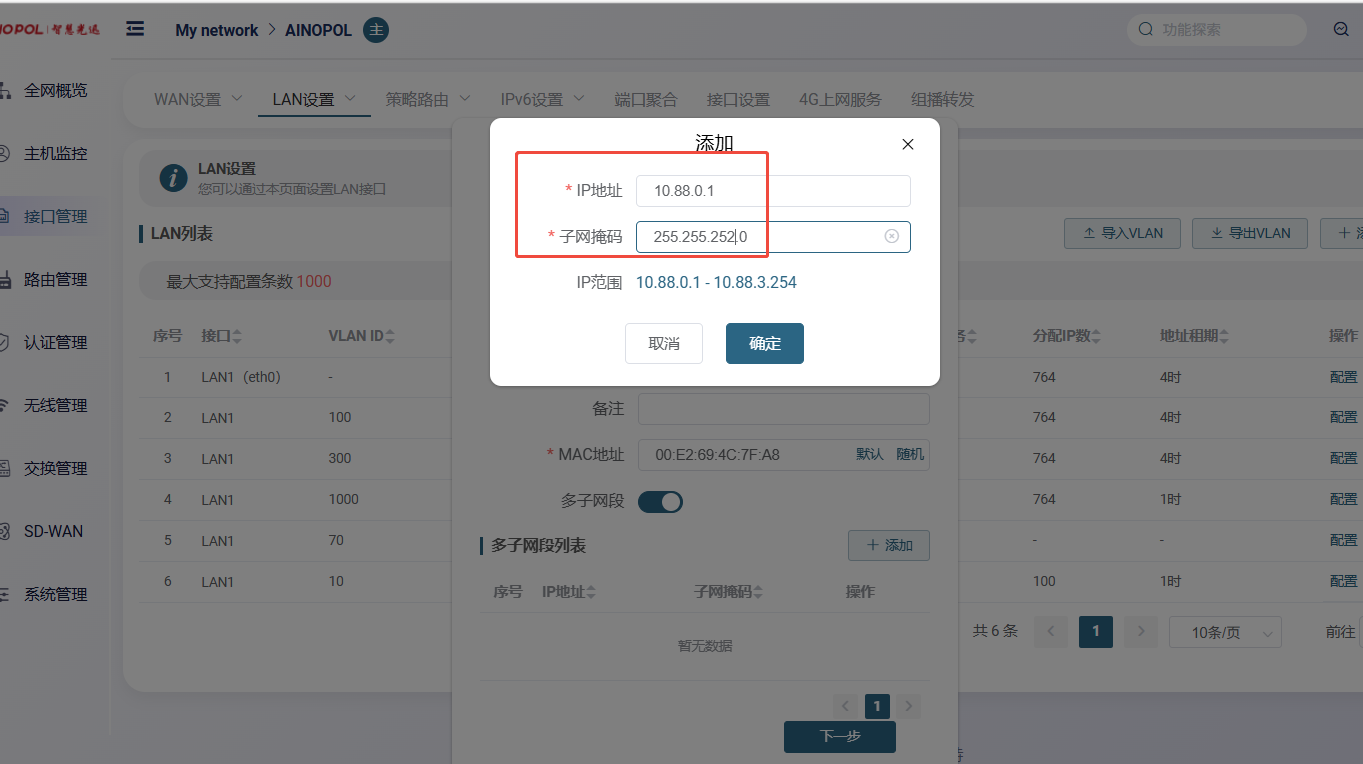Open 无线管理 sidebar item
The image size is (1363, 764).
coord(55,406)
